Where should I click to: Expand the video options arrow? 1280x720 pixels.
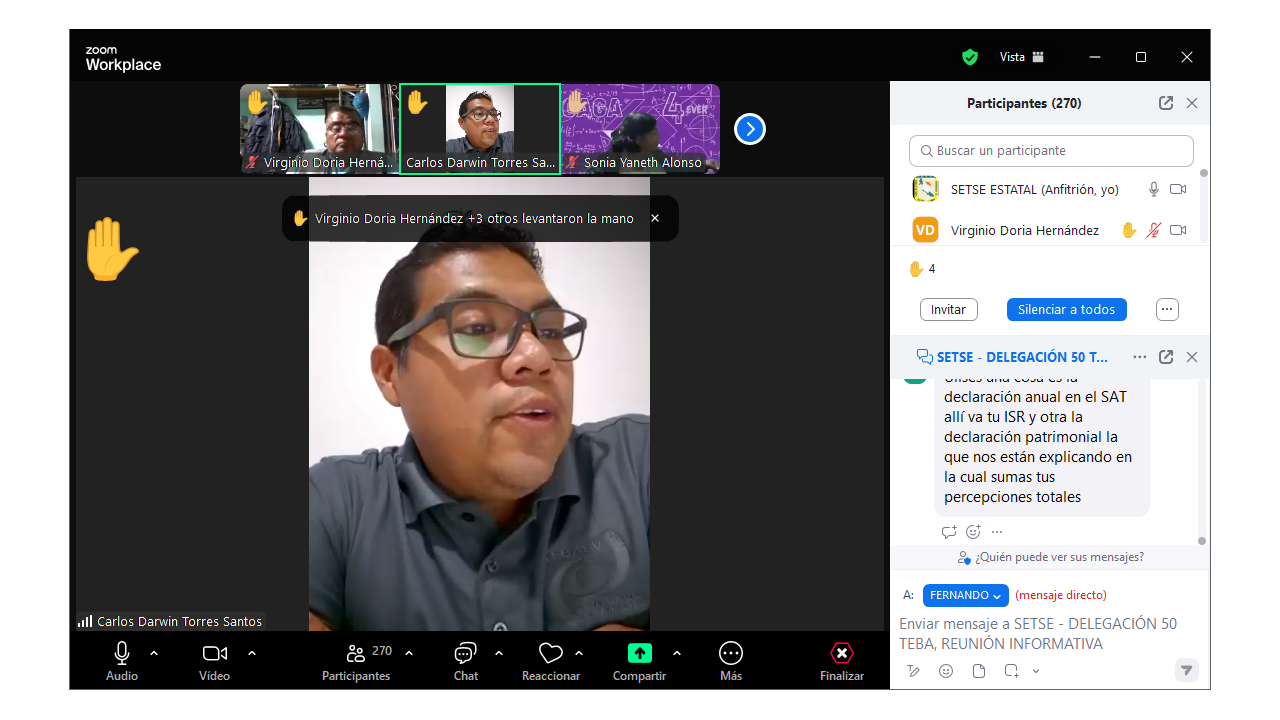[x=252, y=653]
